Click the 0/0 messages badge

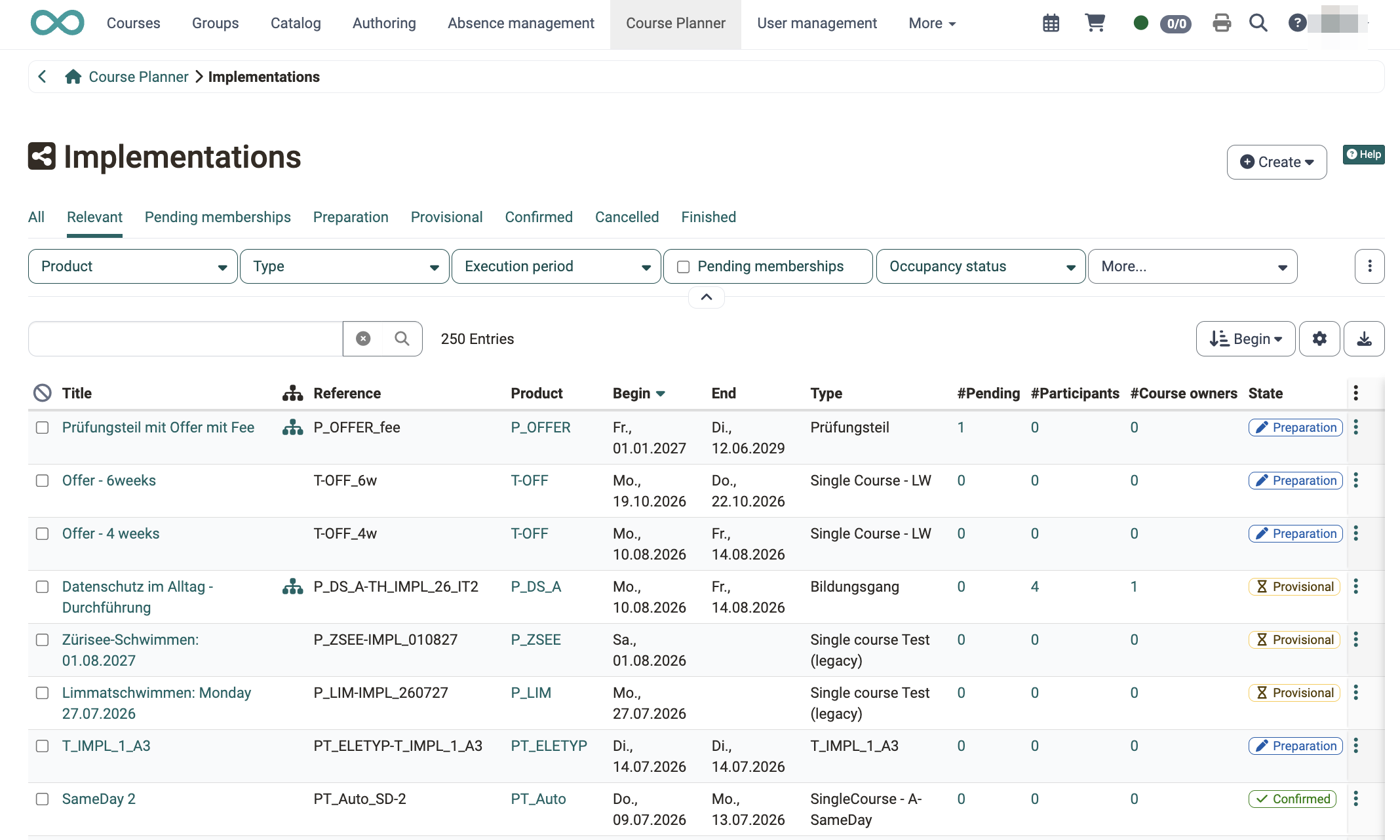tap(1176, 24)
